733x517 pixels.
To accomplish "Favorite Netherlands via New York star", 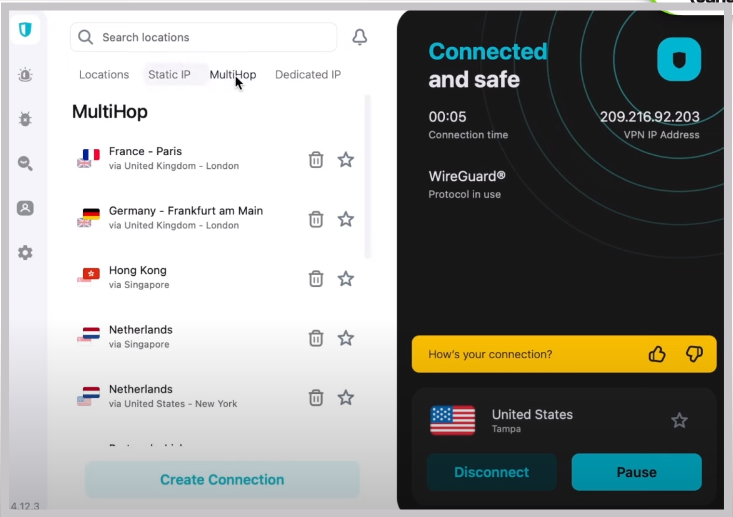I will coord(346,398).
